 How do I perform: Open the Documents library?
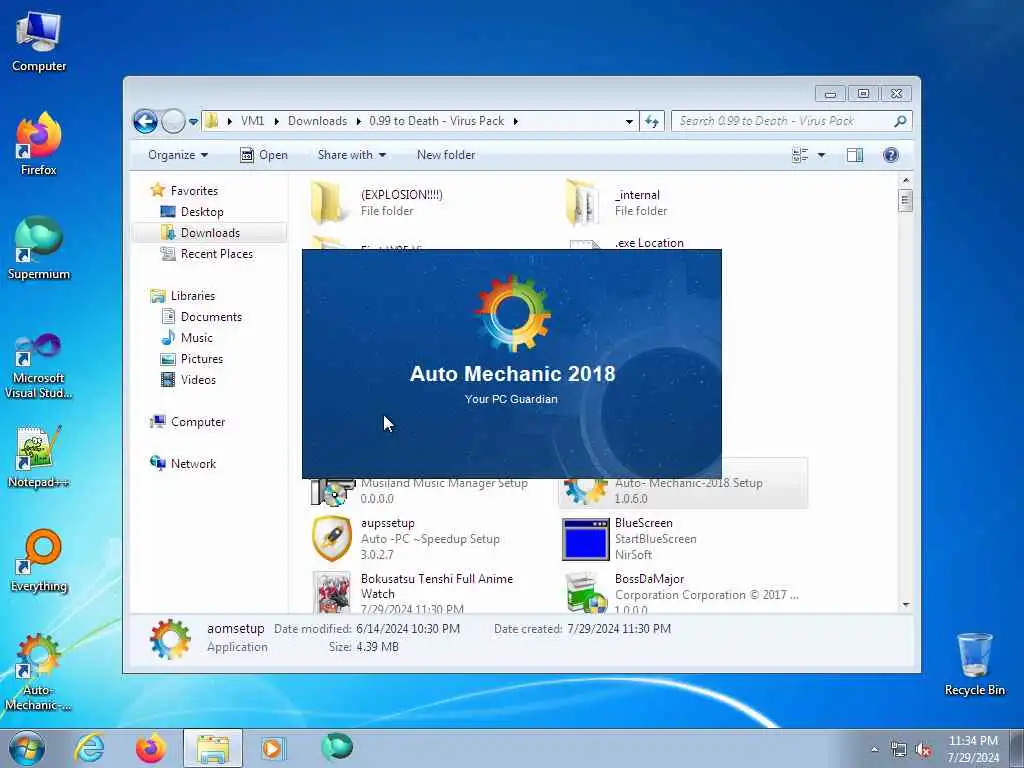coord(211,317)
